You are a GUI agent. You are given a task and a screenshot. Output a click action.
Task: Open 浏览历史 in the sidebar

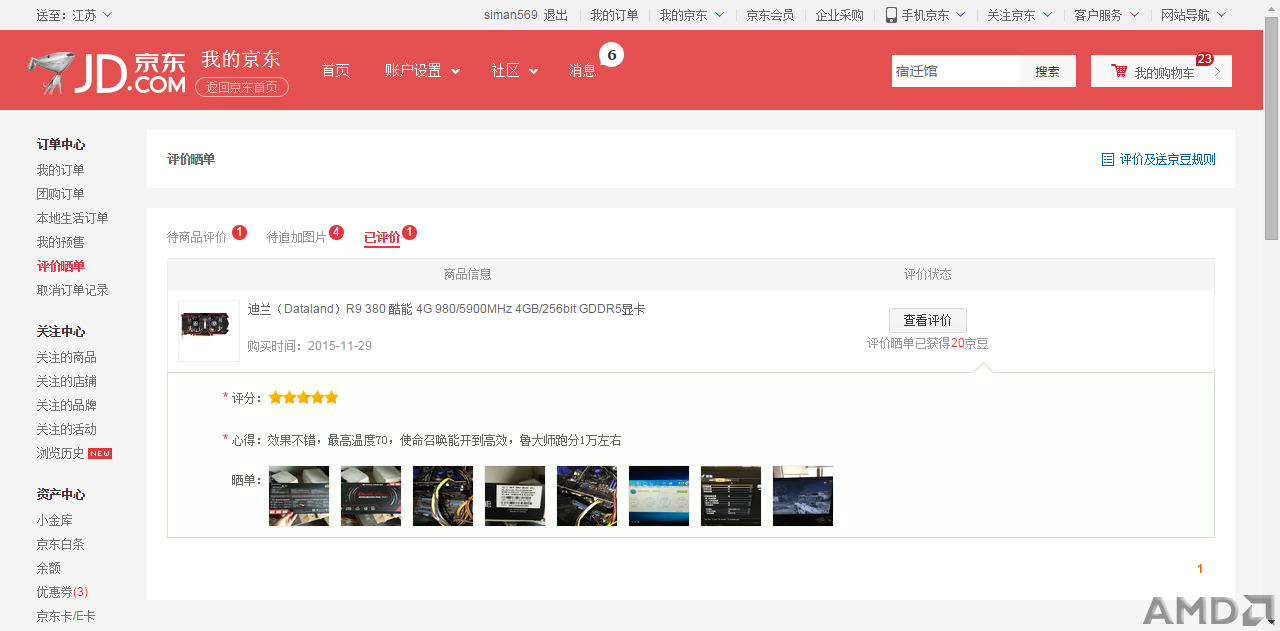click(61, 453)
